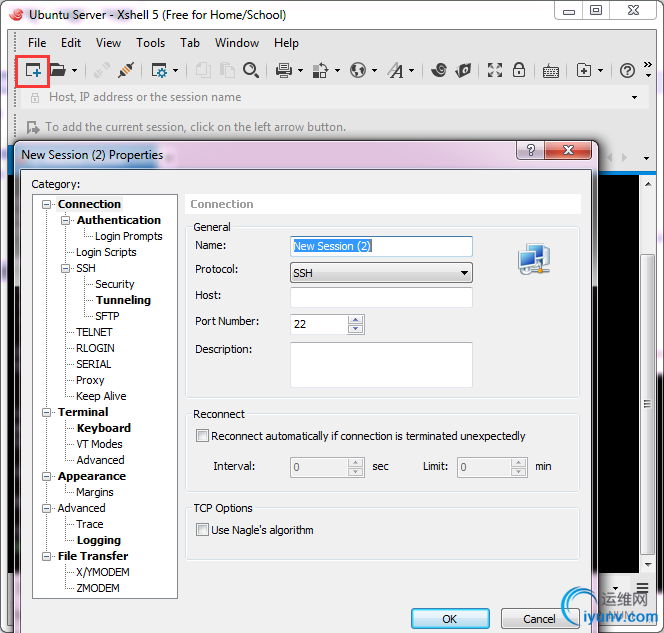Collapse the File Transfer tree node

coord(47,556)
